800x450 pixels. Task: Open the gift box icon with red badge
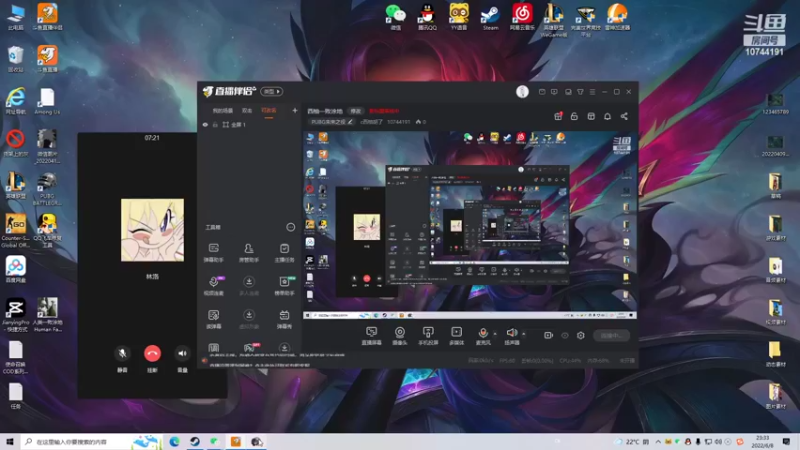pos(558,116)
